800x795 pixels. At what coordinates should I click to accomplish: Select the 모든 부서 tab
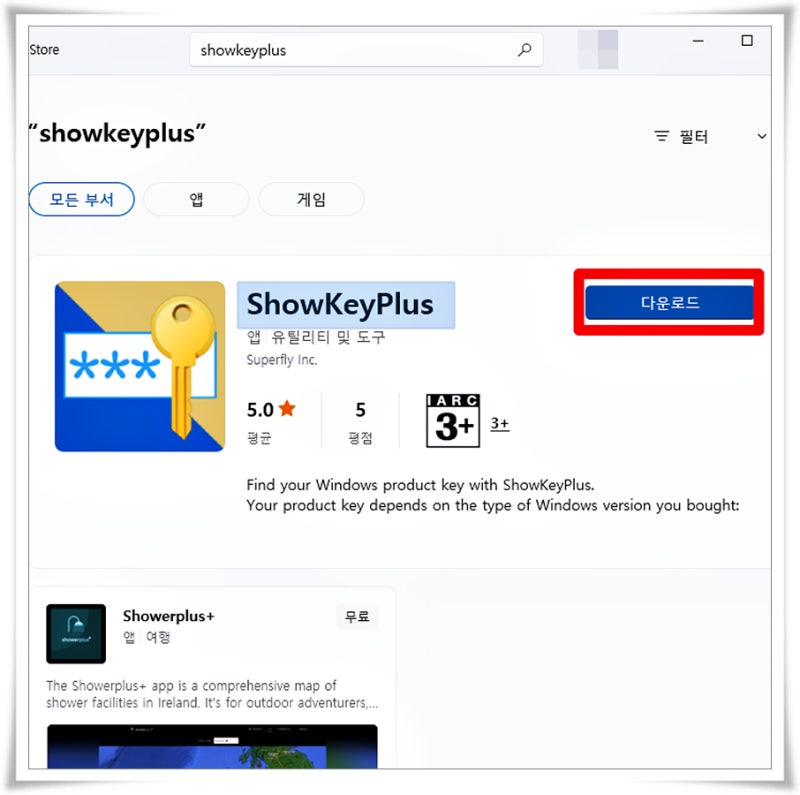point(82,199)
